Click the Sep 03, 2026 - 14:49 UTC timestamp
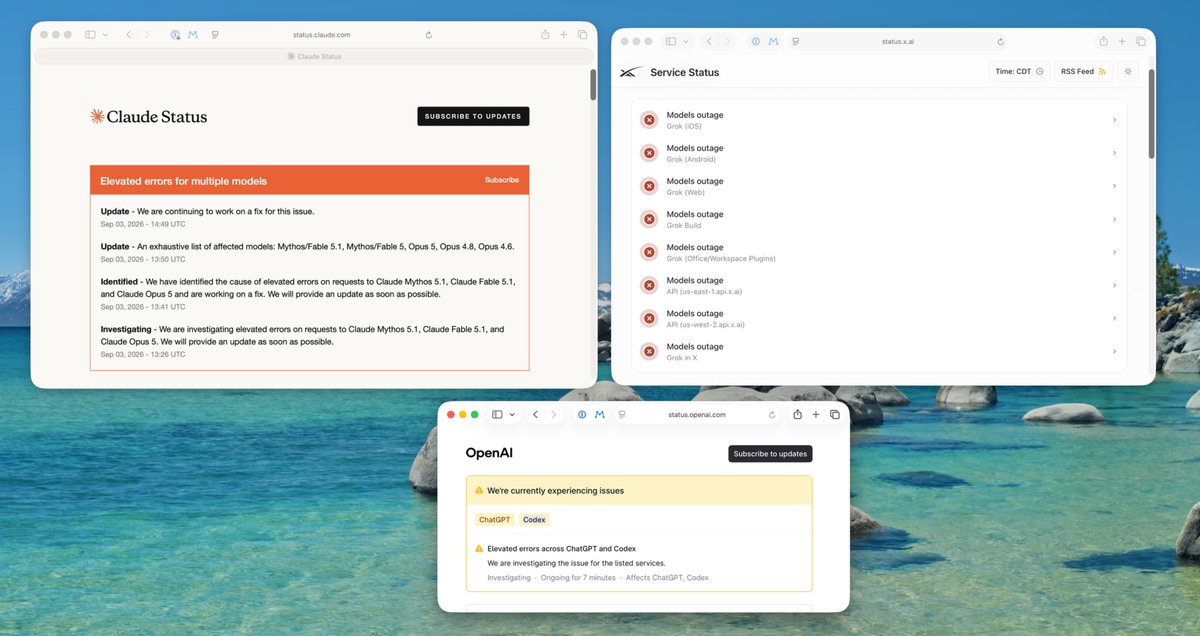 143,224
